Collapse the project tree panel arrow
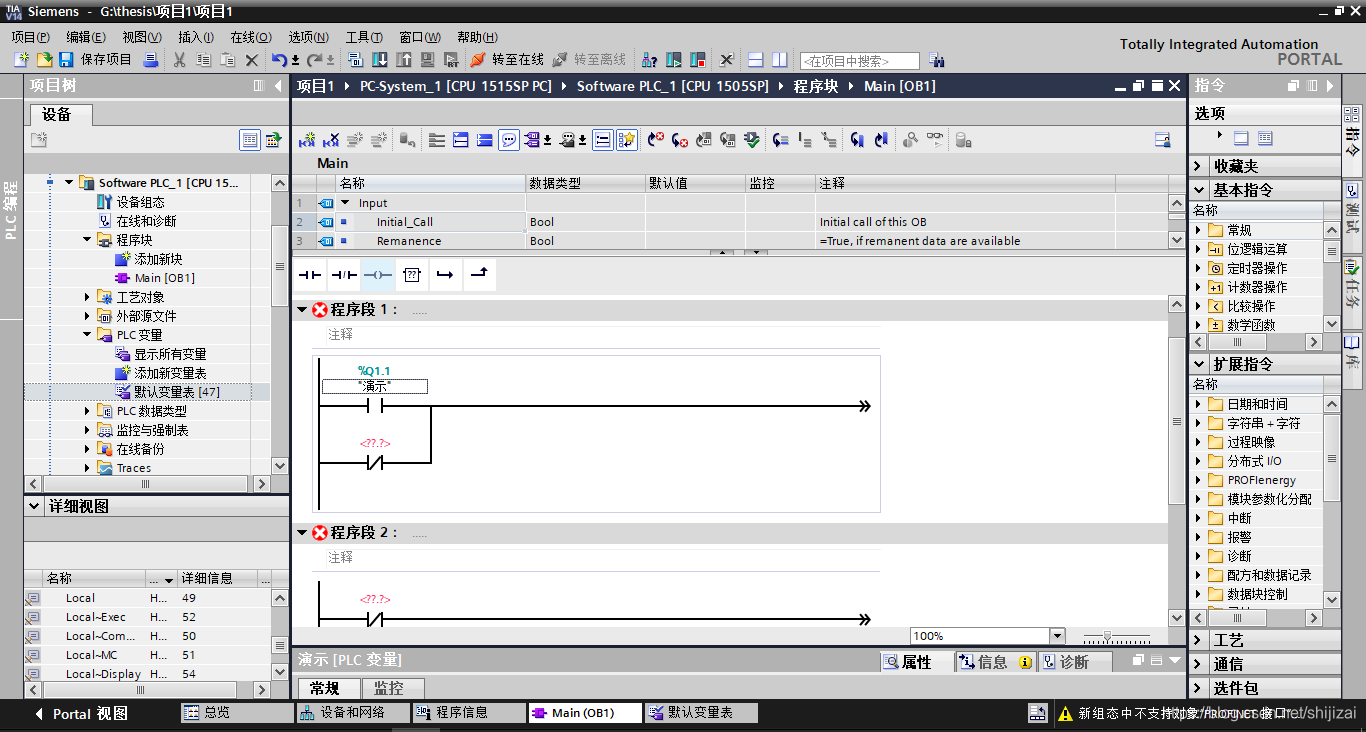The height and width of the screenshot is (732, 1366). pos(278,86)
